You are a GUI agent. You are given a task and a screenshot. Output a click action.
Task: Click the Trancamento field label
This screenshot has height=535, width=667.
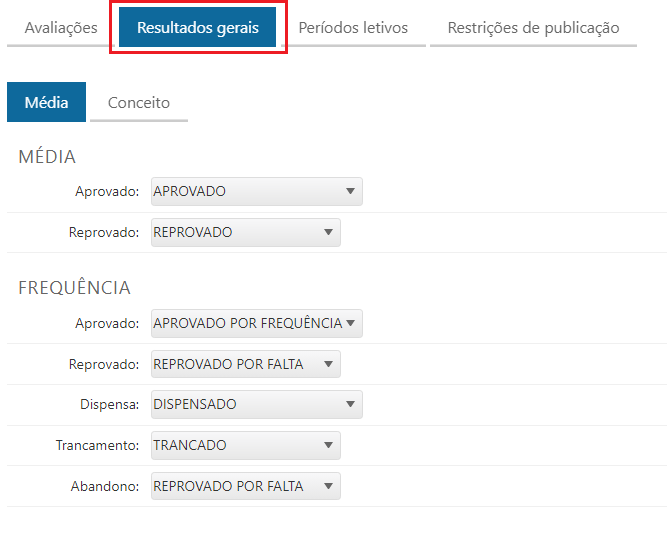pos(97,446)
